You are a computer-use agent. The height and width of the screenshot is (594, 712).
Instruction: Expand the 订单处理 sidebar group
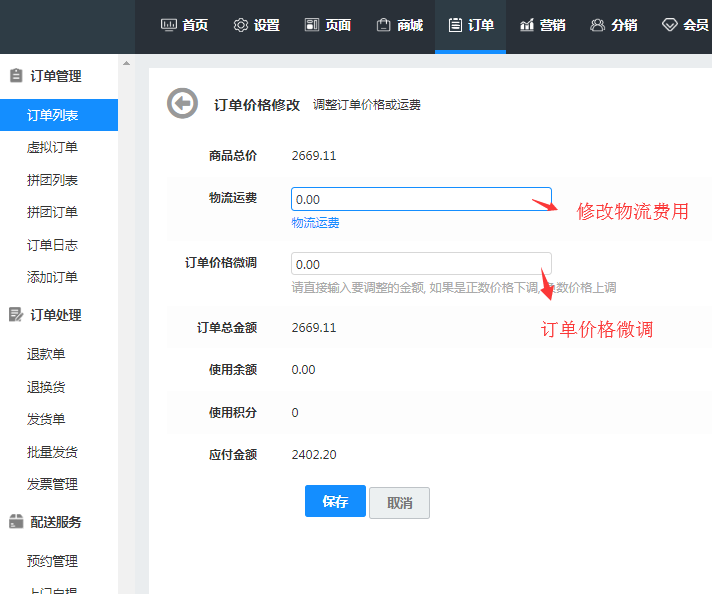[x=56, y=315]
